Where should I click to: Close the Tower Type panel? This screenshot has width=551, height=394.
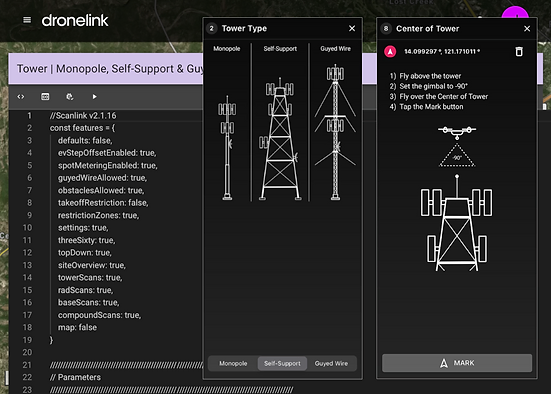(352, 28)
